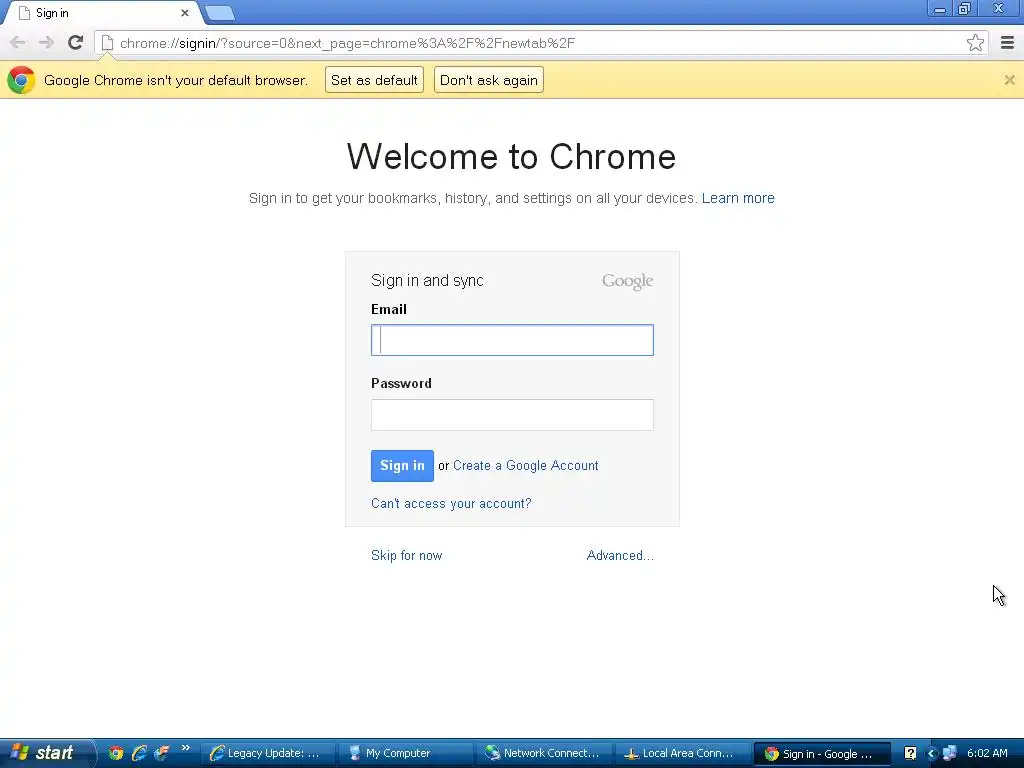Click the network tray icon

pos(950,753)
